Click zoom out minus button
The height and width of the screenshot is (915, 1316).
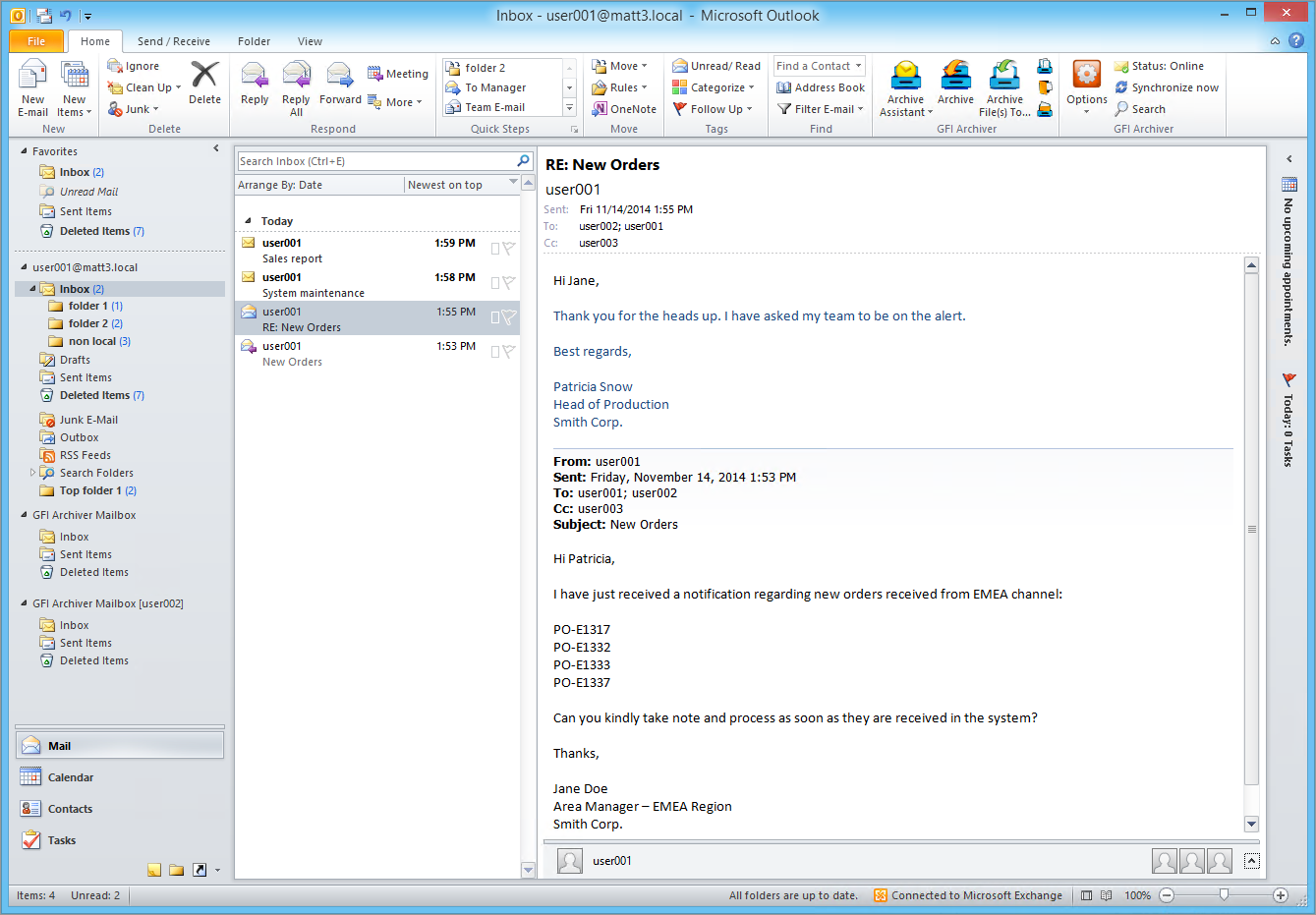1167,895
